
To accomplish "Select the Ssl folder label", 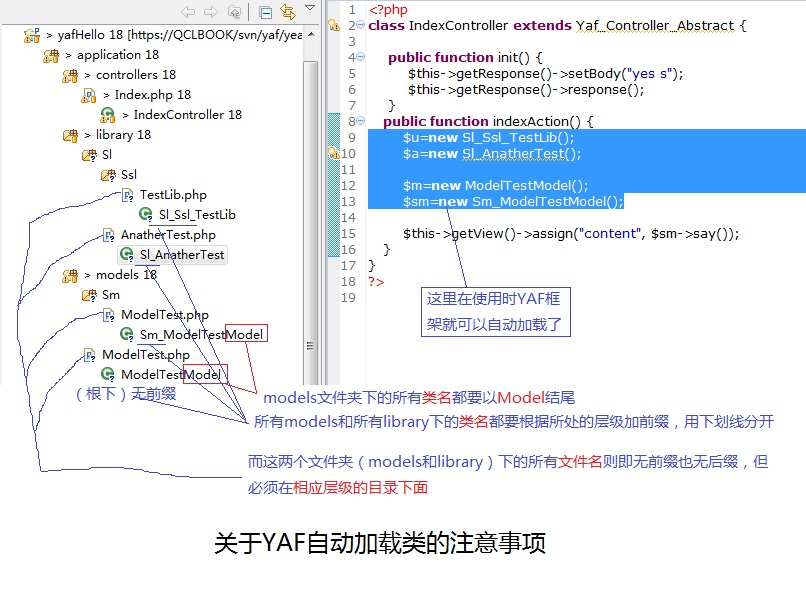I will (129, 175).
